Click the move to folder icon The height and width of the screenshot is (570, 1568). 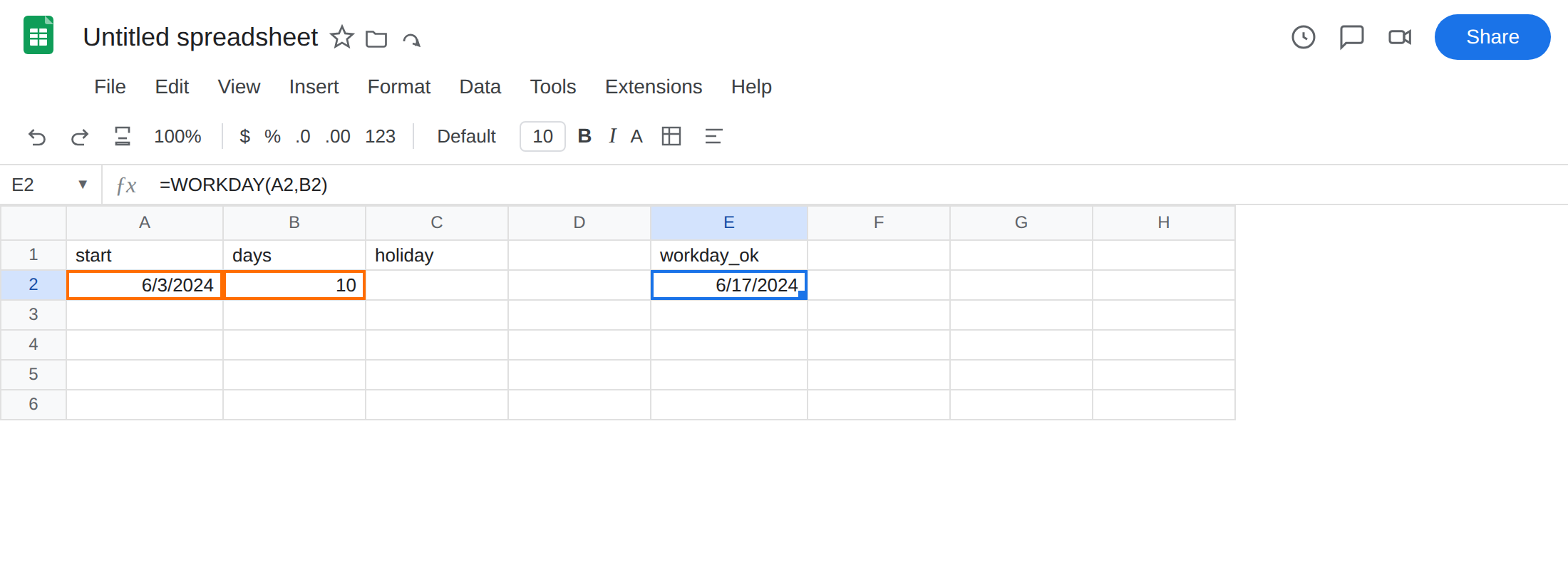click(x=376, y=38)
